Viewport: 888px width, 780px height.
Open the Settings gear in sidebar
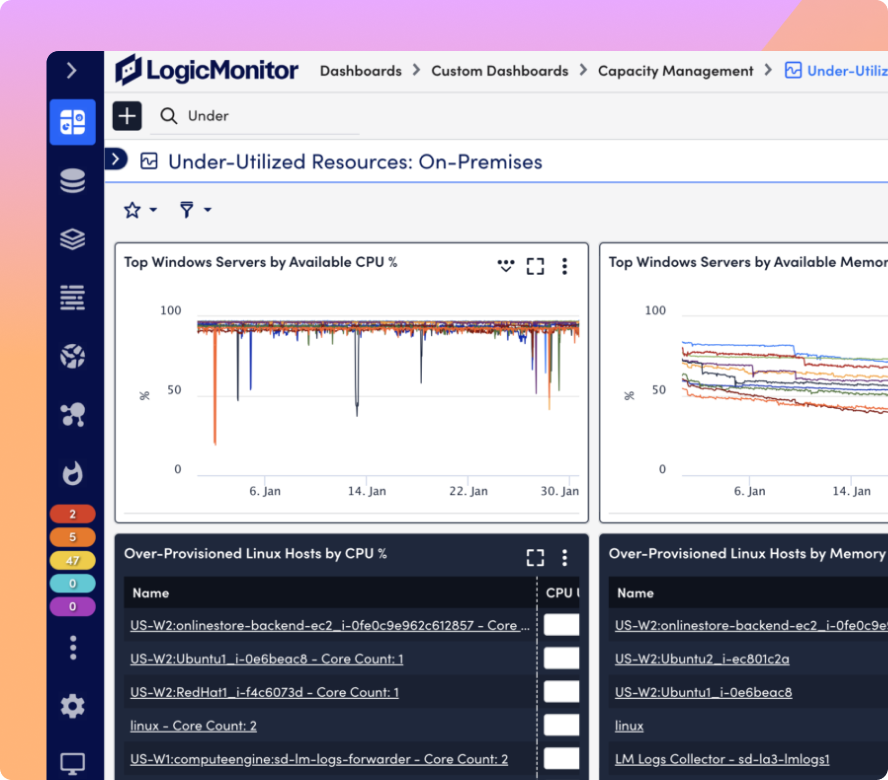coord(72,706)
